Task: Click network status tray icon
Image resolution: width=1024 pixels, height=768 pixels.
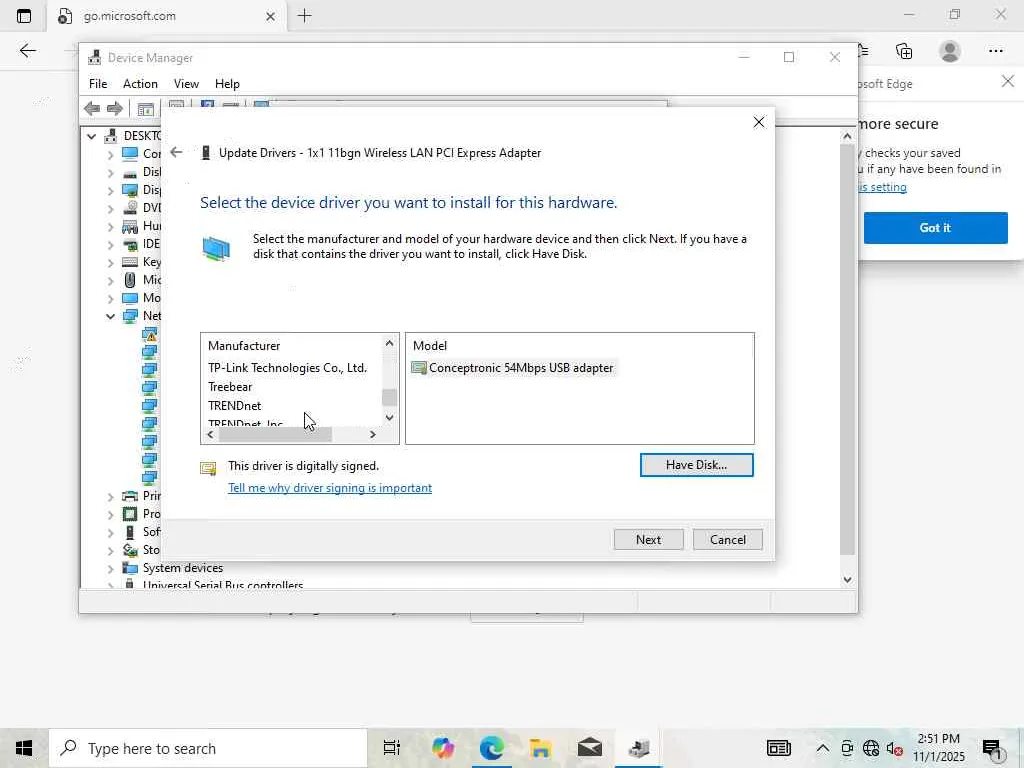Action: [871, 748]
